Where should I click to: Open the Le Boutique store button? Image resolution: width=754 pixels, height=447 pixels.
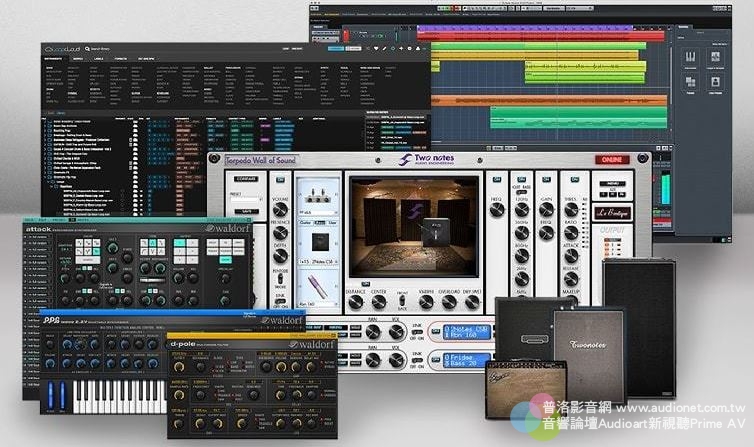coord(612,212)
